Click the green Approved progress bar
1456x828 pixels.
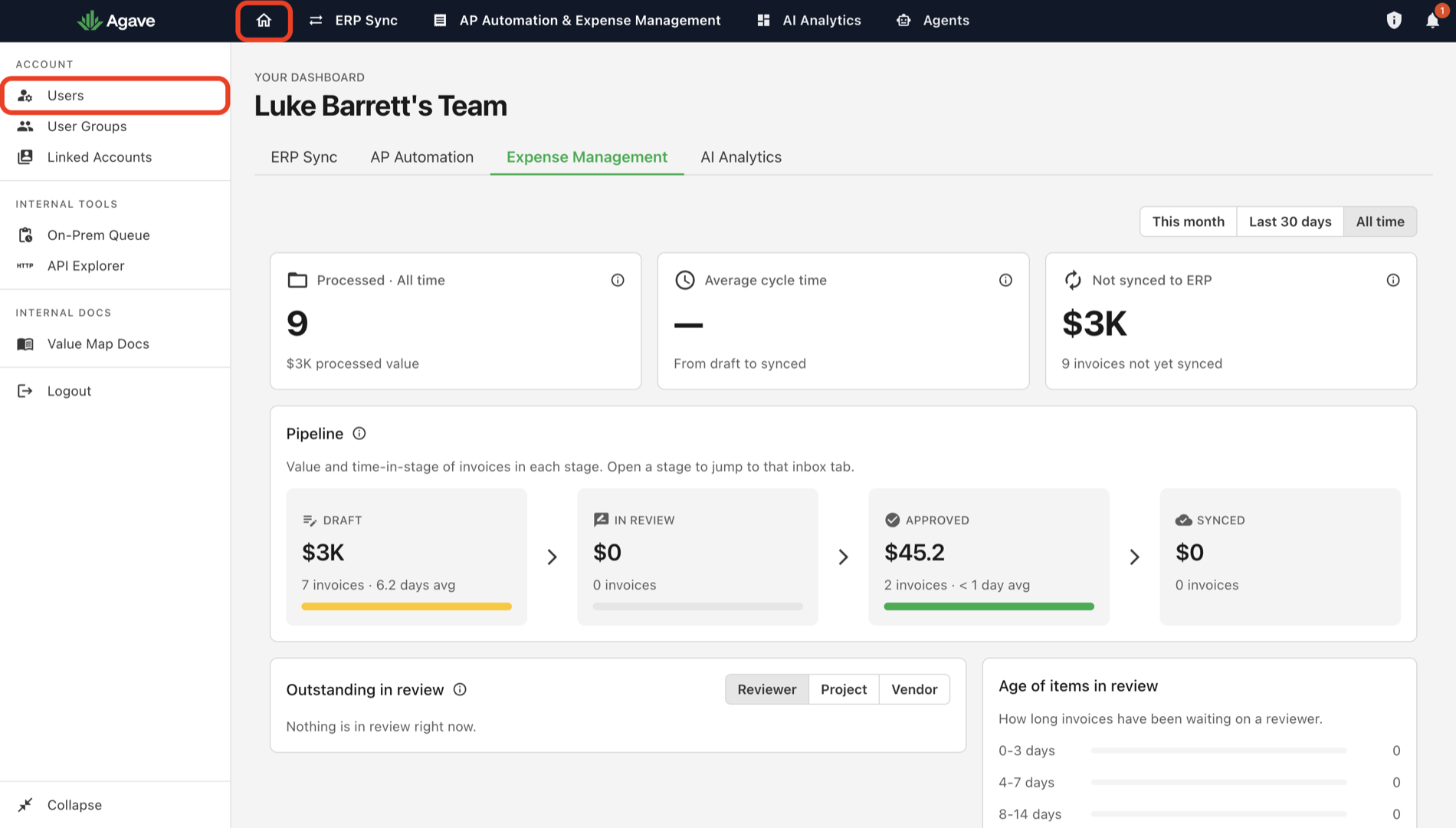coord(989,606)
